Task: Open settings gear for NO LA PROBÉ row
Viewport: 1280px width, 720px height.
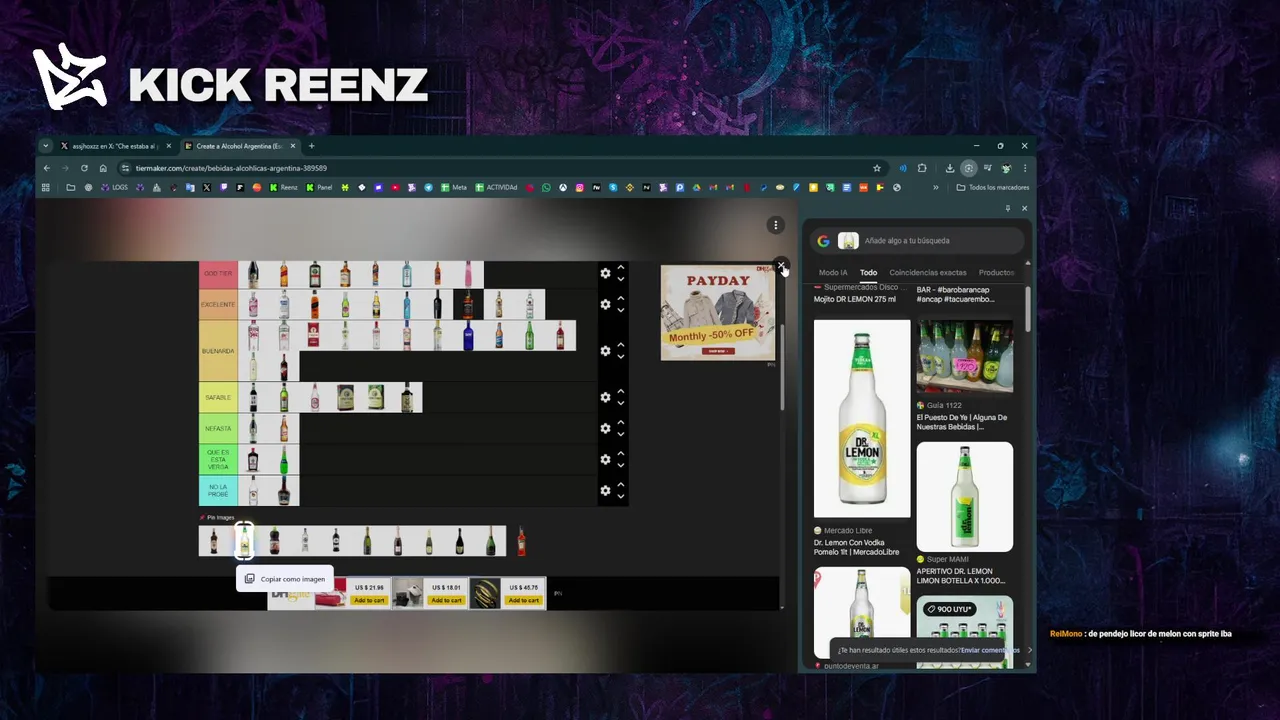Action: [605, 490]
